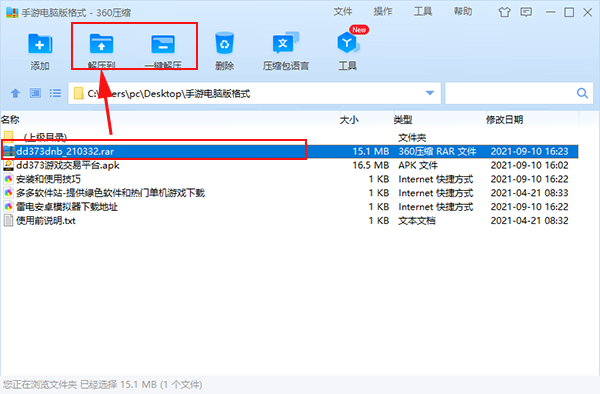The width and height of the screenshot is (600, 394).
Task: Open the 操作 menu
Action: [x=383, y=11]
